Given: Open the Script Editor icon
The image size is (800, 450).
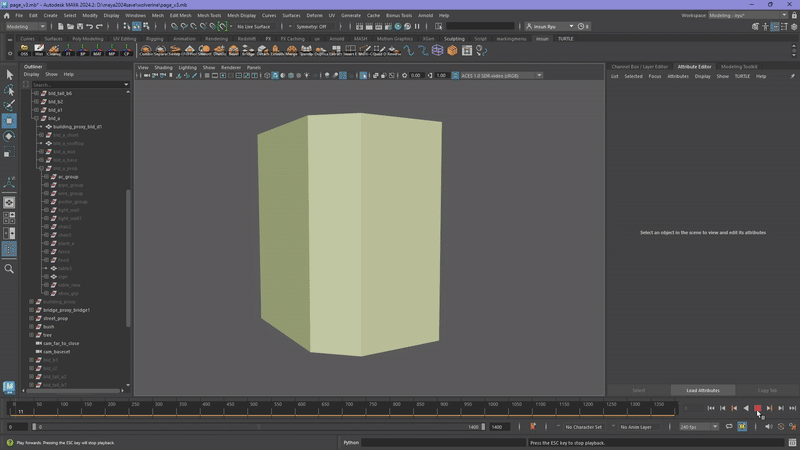Looking at the screenshot, I should pyautogui.click(x=792, y=442).
